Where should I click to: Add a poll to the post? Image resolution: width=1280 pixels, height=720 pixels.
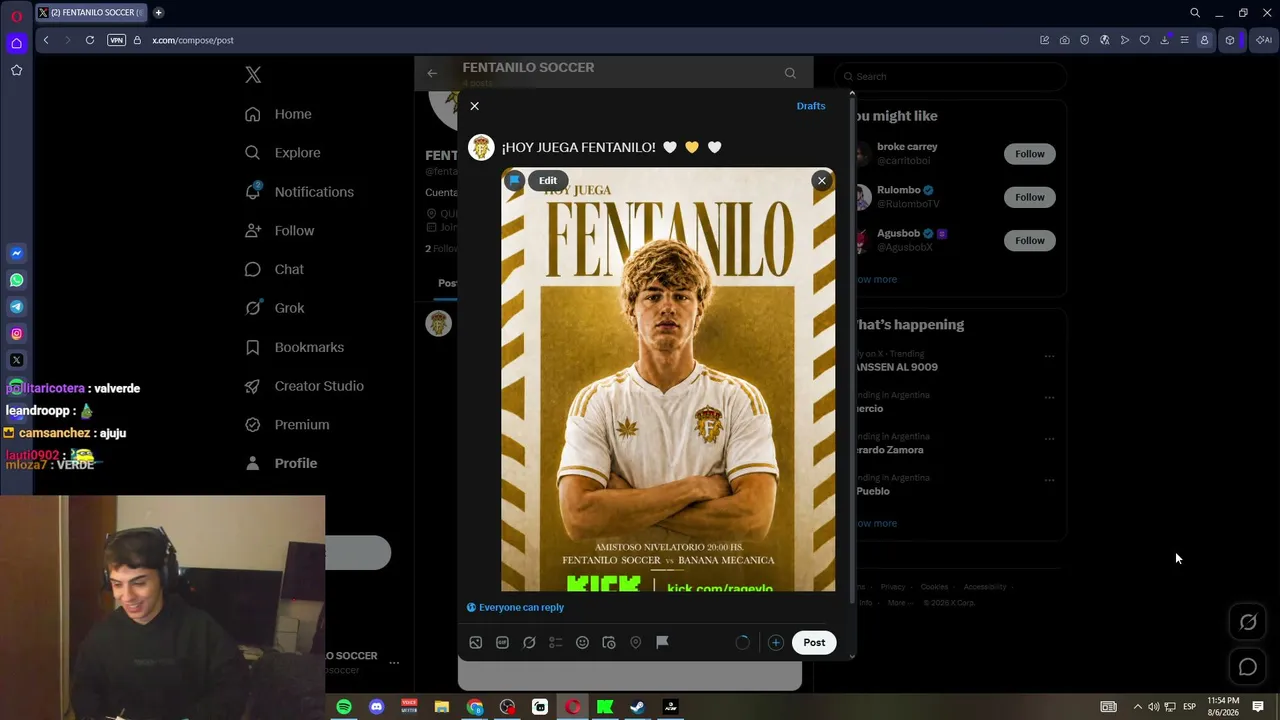(556, 643)
